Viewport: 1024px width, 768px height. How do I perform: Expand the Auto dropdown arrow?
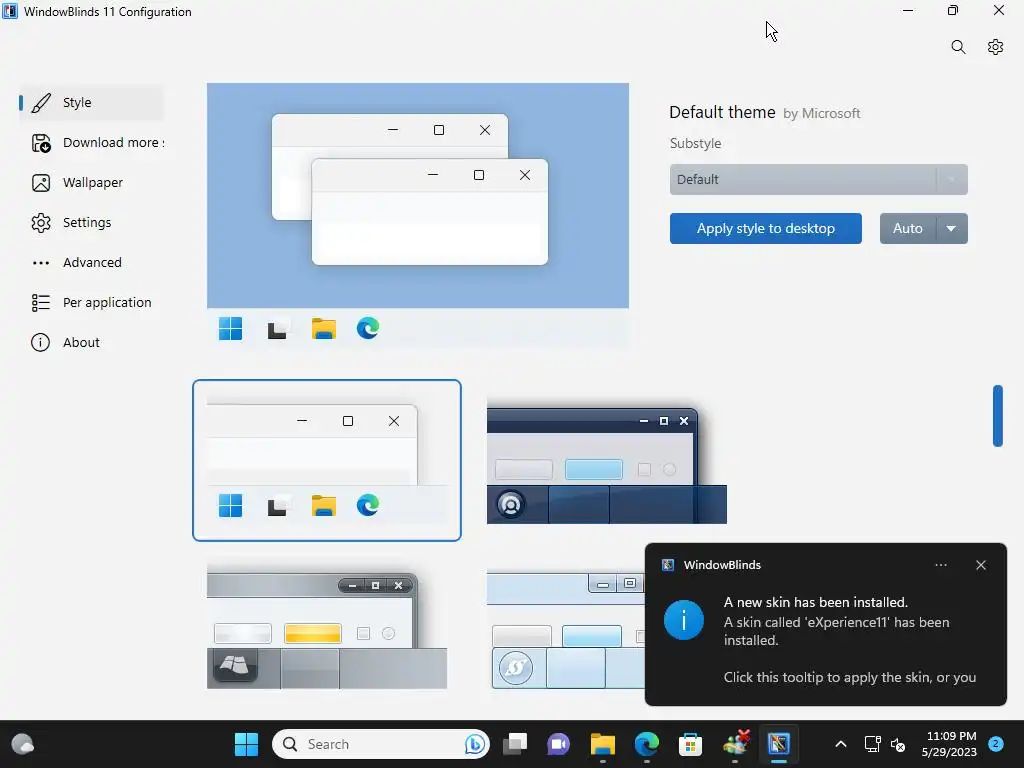point(952,229)
